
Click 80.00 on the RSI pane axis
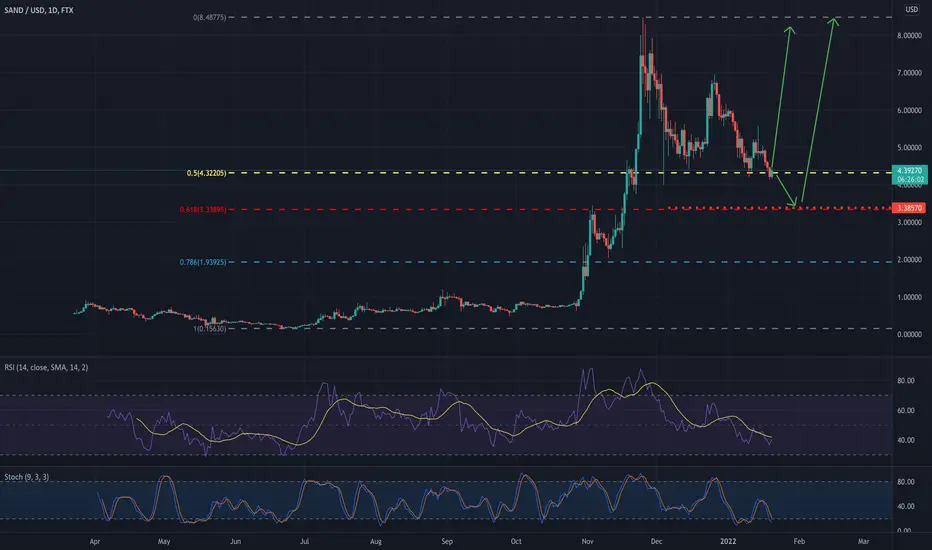[x=906, y=381]
